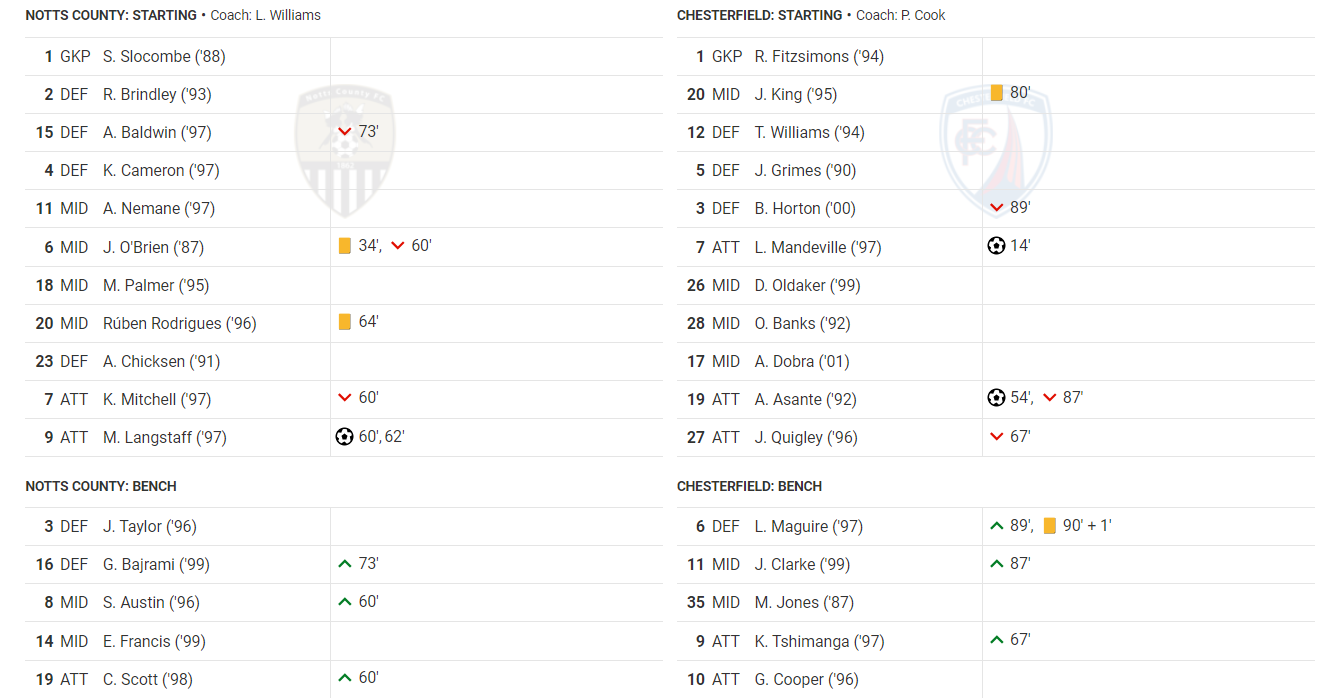This screenshot has width=1332, height=698.
Task: Click K. Tshimanga's green sub-on arrow
Action: pos(996,639)
